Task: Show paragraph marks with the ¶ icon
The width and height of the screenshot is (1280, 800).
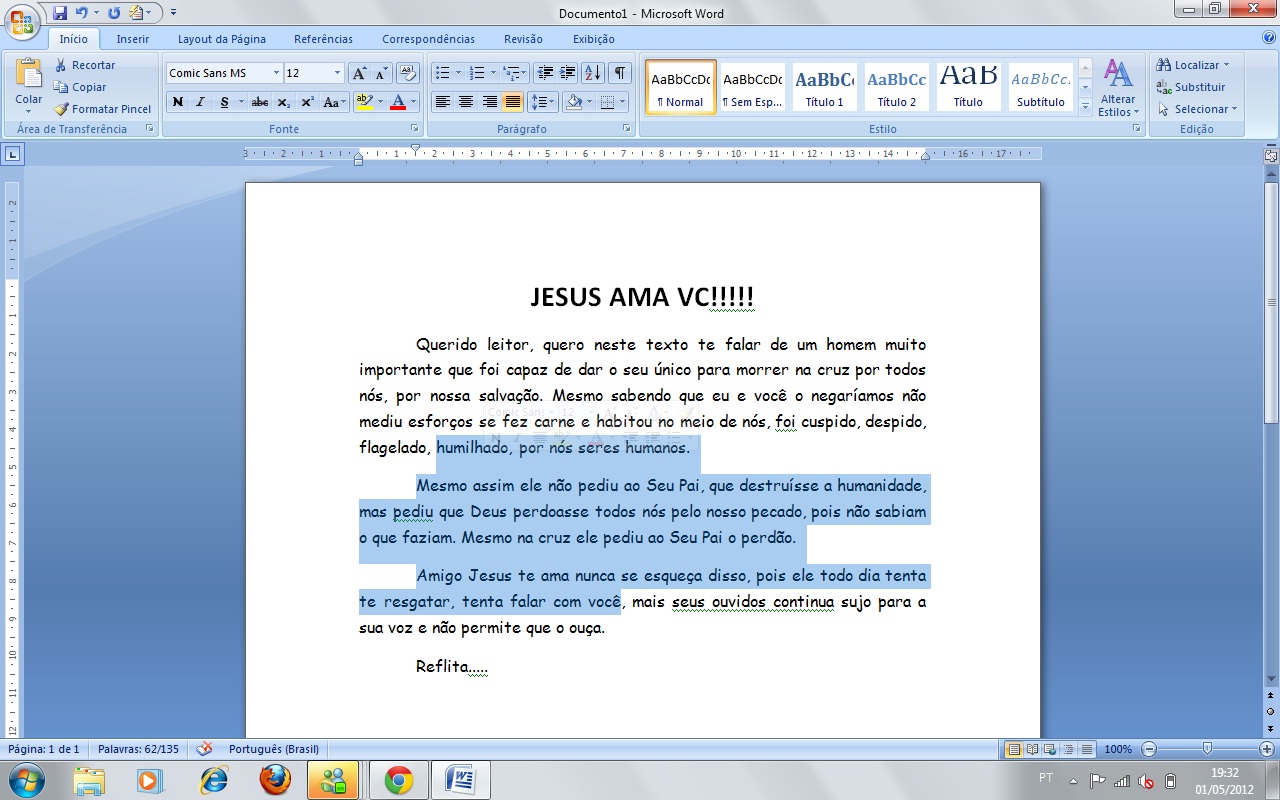Action: pos(619,73)
